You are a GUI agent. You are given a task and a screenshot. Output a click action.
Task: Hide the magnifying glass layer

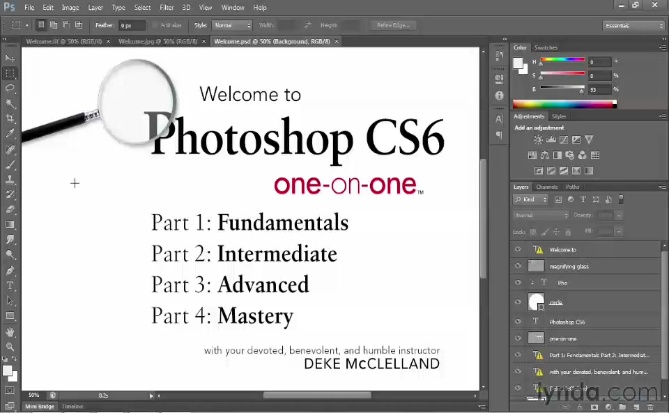(518, 266)
